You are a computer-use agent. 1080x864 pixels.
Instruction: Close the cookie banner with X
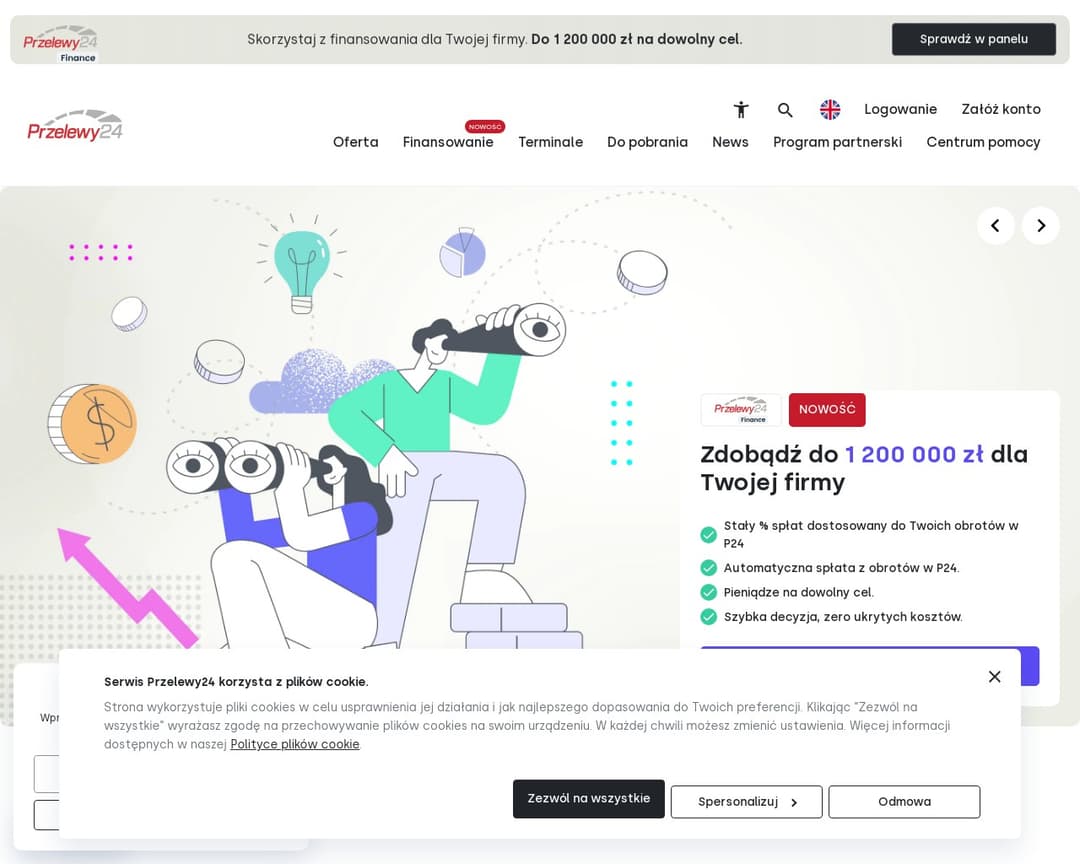point(994,677)
